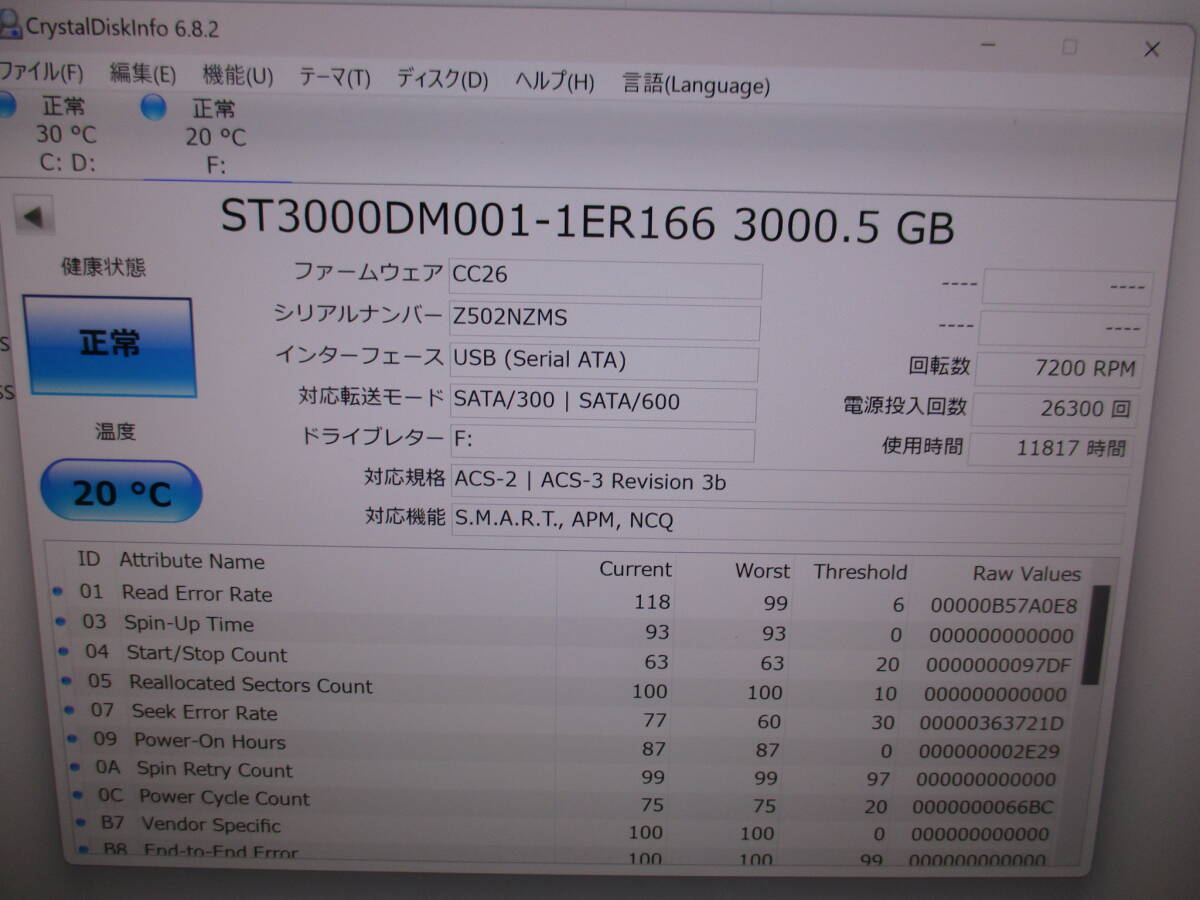Click the status dot for Spin-Up Time

pos(60,623)
